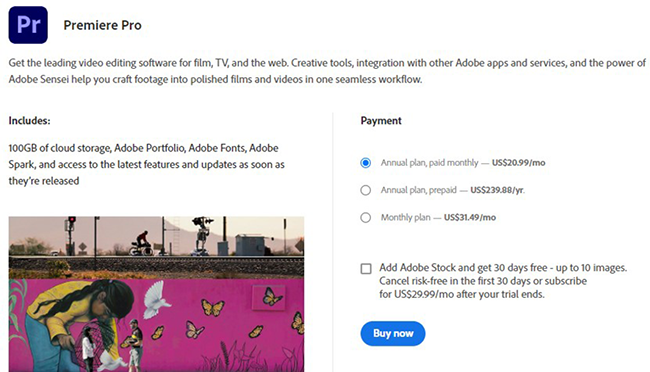Click the US$20.99/mo price
This screenshot has width=650, height=372.
[518, 163]
